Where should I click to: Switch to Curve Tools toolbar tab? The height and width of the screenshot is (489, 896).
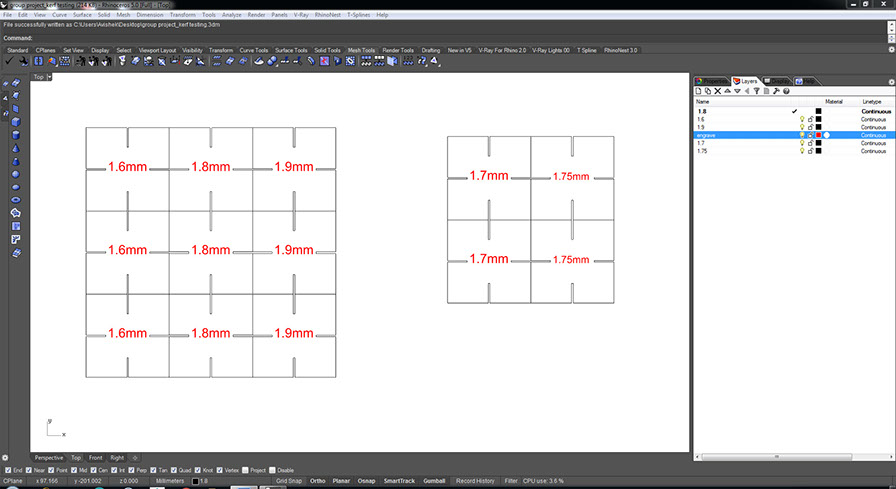(x=254, y=50)
